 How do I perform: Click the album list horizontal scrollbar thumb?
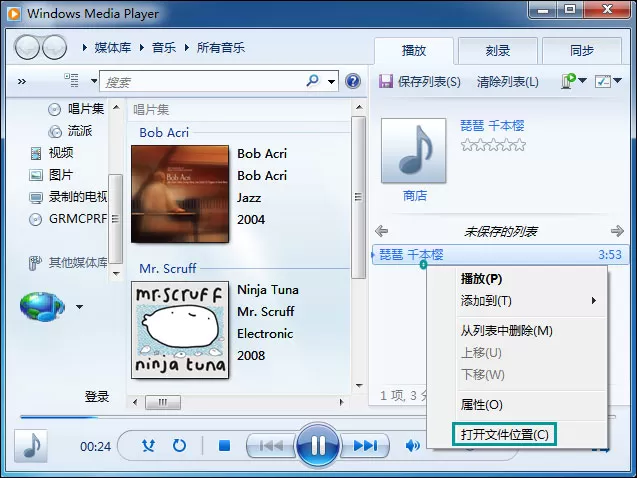163,402
